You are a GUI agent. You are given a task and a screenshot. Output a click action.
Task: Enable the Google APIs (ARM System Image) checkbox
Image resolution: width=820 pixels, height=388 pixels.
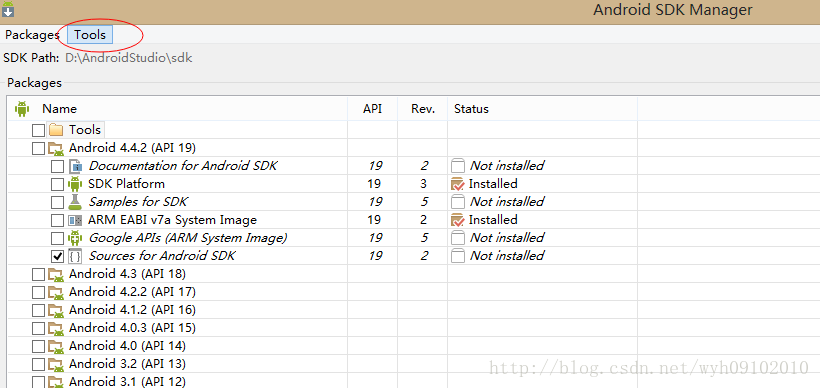[x=57, y=238]
